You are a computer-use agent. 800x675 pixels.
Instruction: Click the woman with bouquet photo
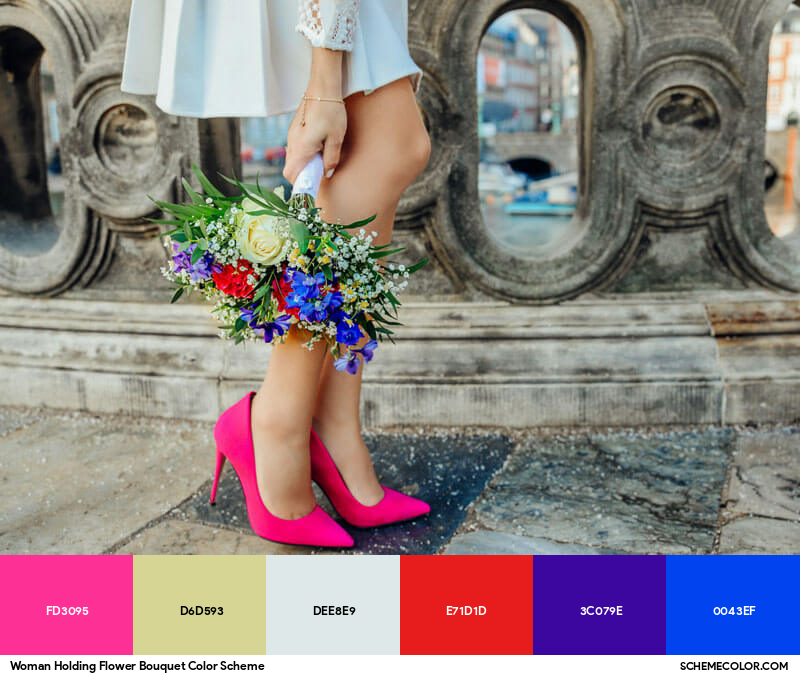coord(400,277)
